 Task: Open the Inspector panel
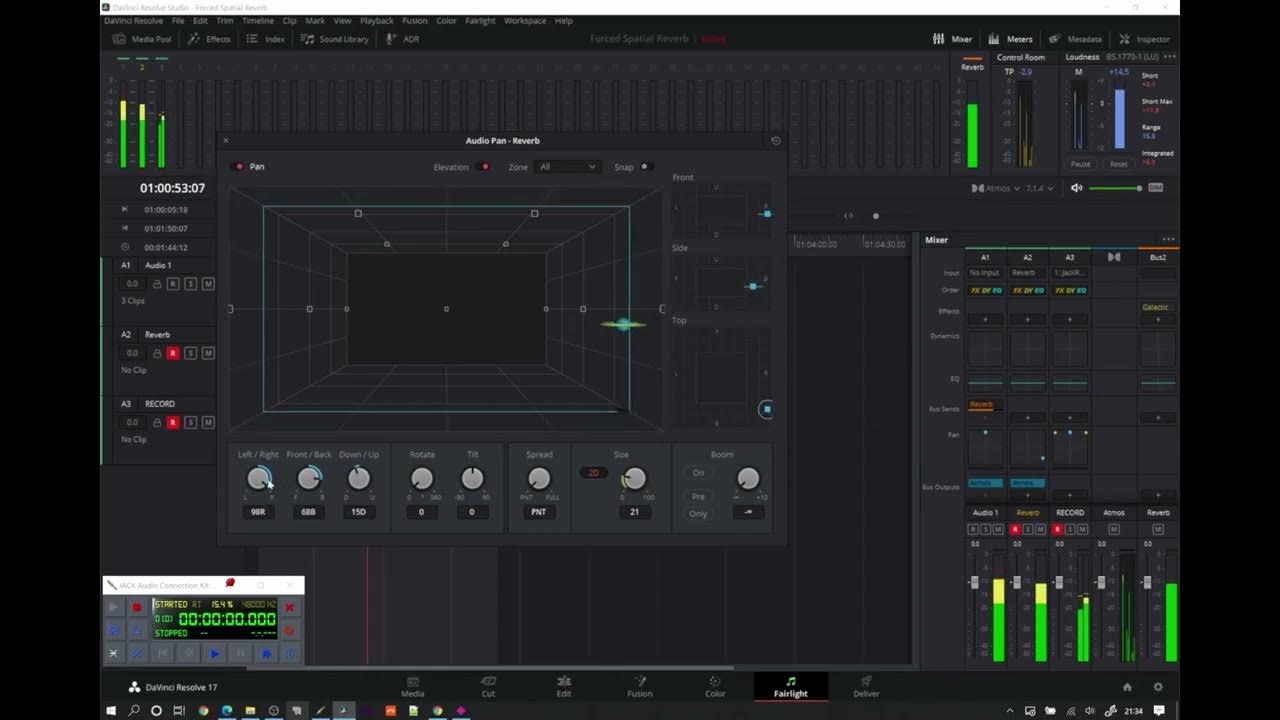click(1144, 39)
